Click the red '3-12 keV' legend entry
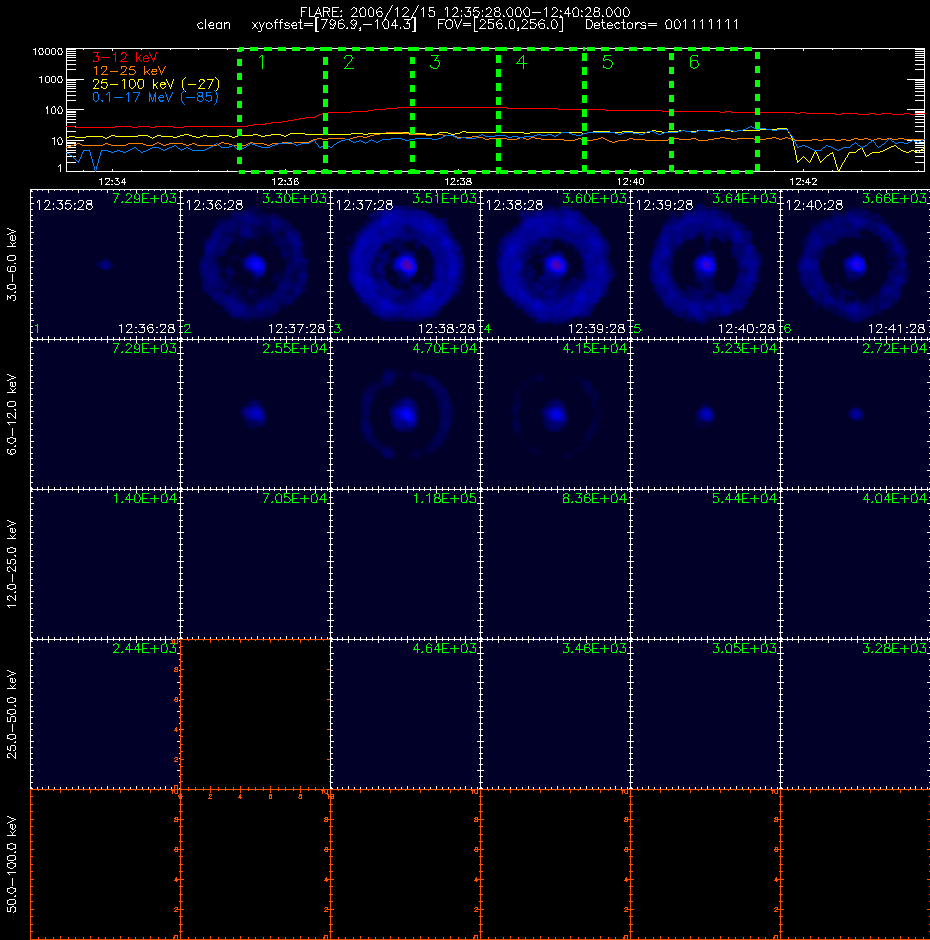Image resolution: width=930 pixels, height=940 pixels. tap(125, 58)
